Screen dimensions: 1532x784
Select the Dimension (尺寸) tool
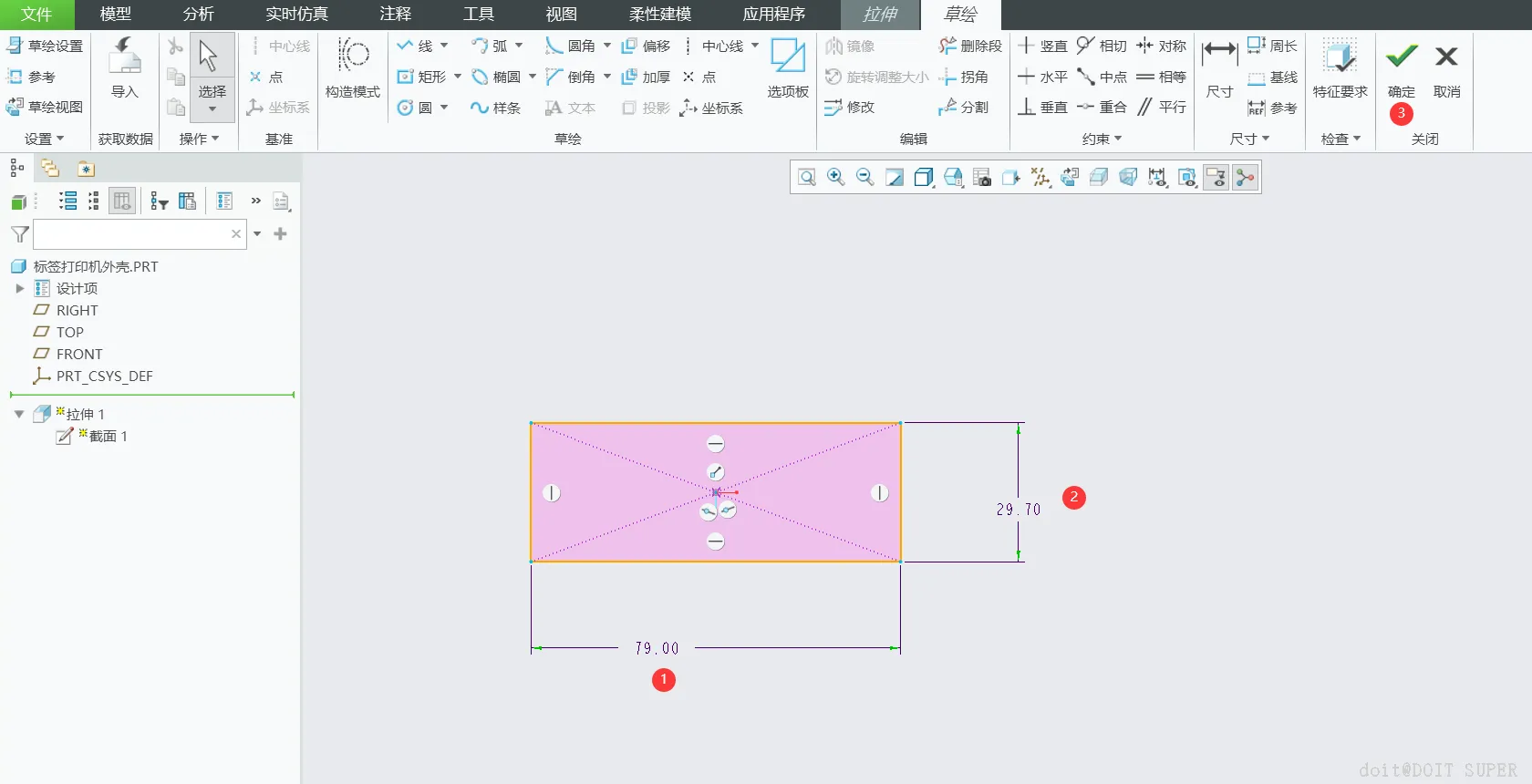click(1219, 68)
